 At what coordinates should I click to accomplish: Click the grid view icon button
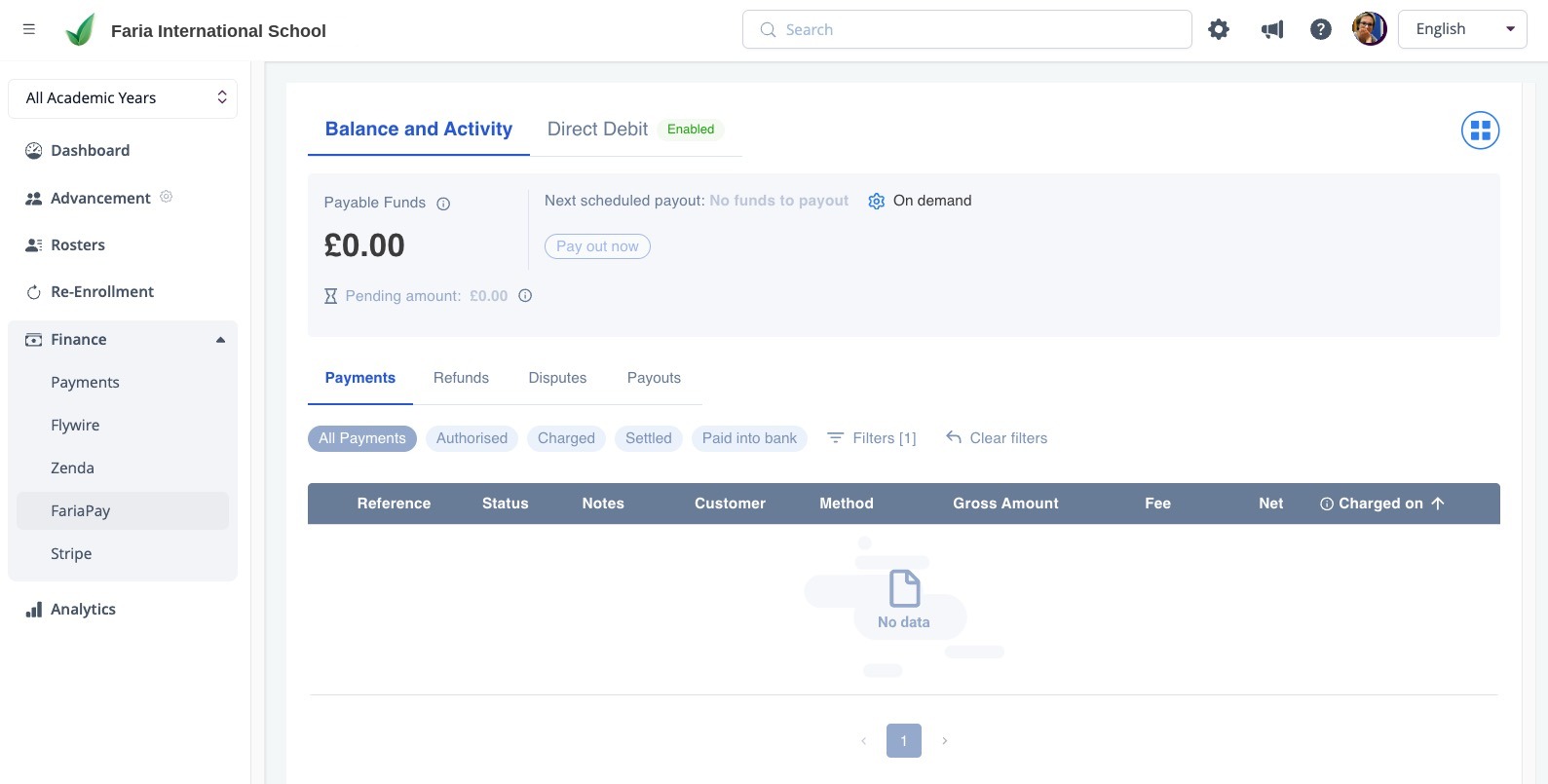1481,131
